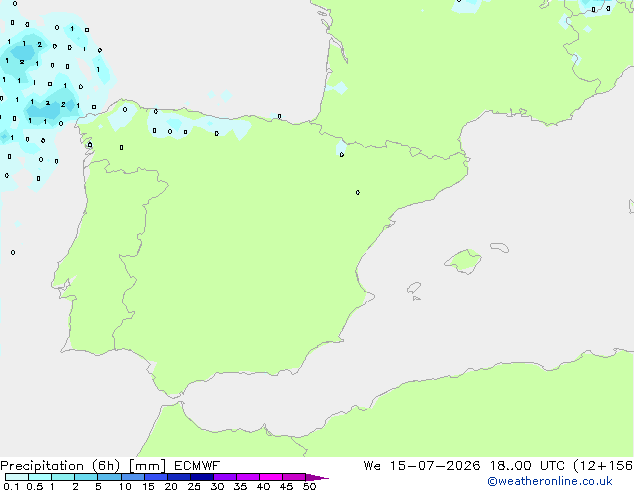Click the '10' legend scale label
Screen dimensions: 634x490
(x=125, y=486)
